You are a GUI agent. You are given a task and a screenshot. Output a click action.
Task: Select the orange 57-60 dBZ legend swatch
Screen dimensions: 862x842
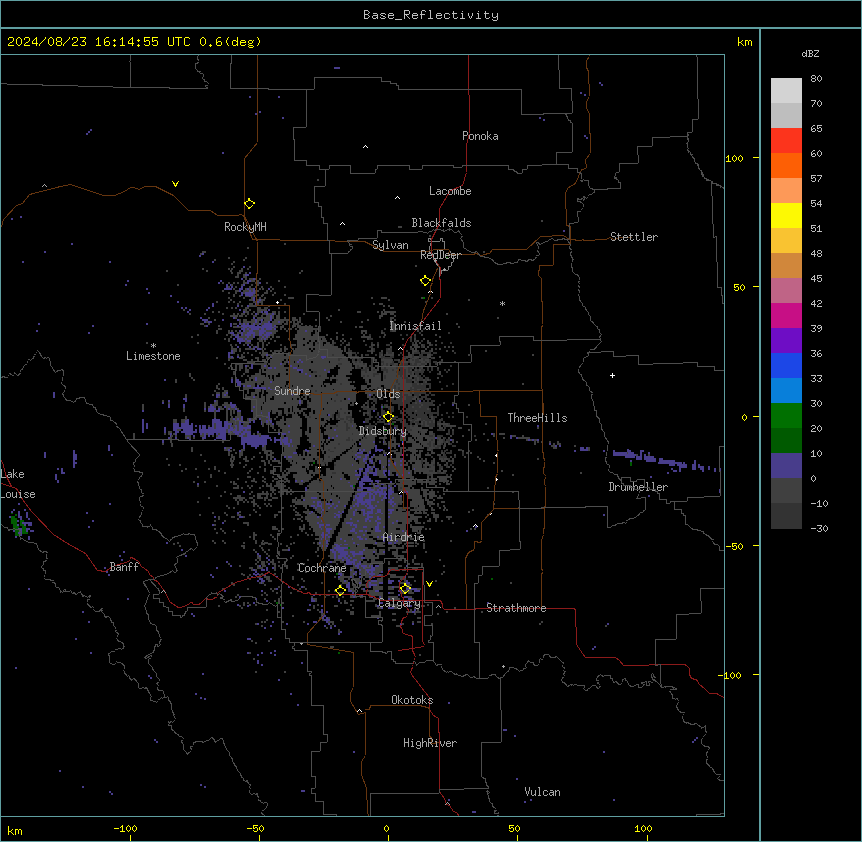[786, 165]
